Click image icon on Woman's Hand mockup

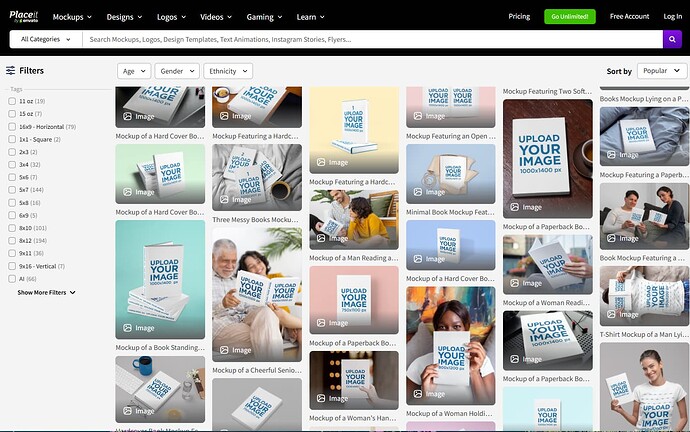click(321, 398)
